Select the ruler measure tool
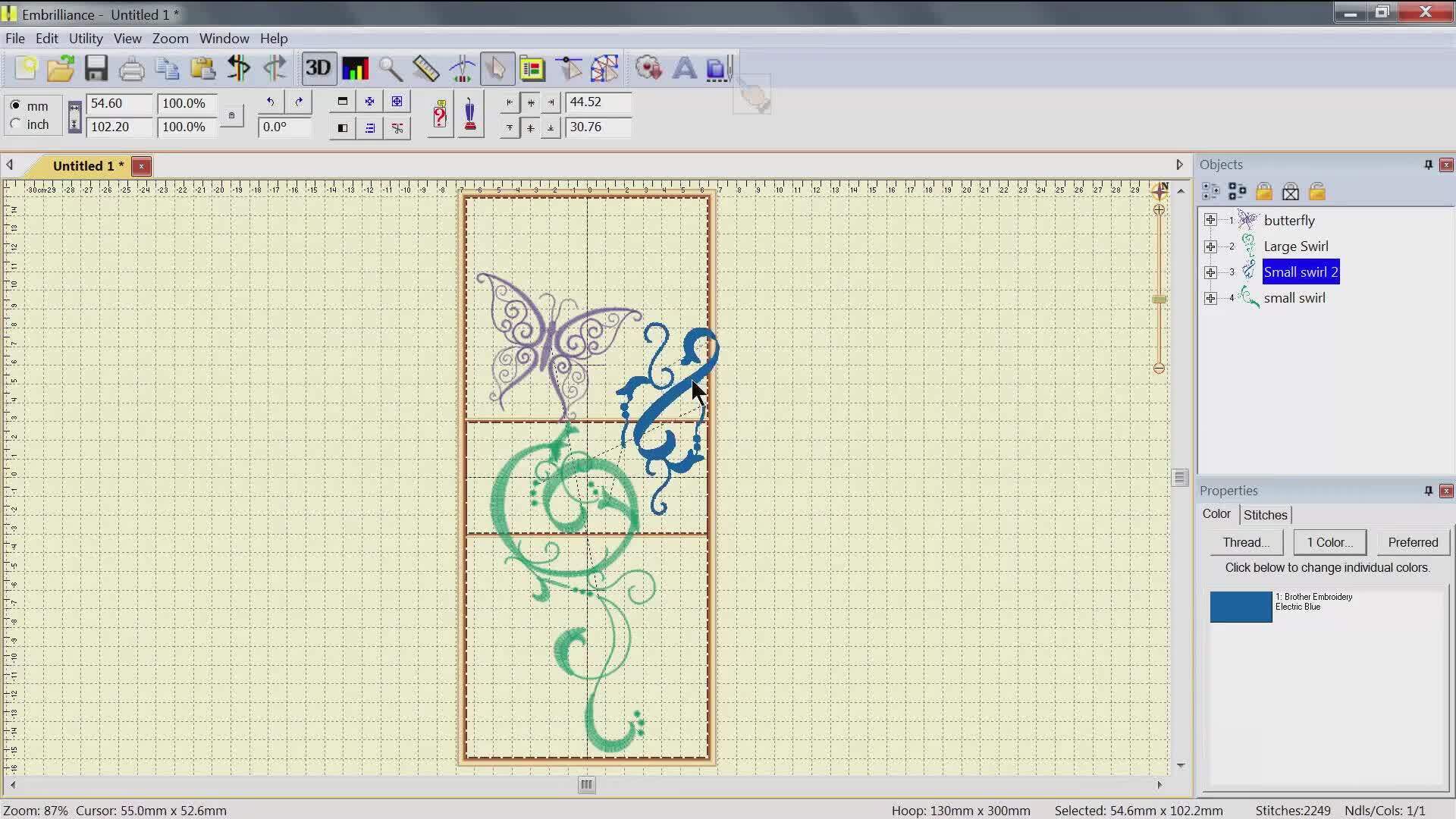Viewport: 1456px width, 819px height. (425, 69)
